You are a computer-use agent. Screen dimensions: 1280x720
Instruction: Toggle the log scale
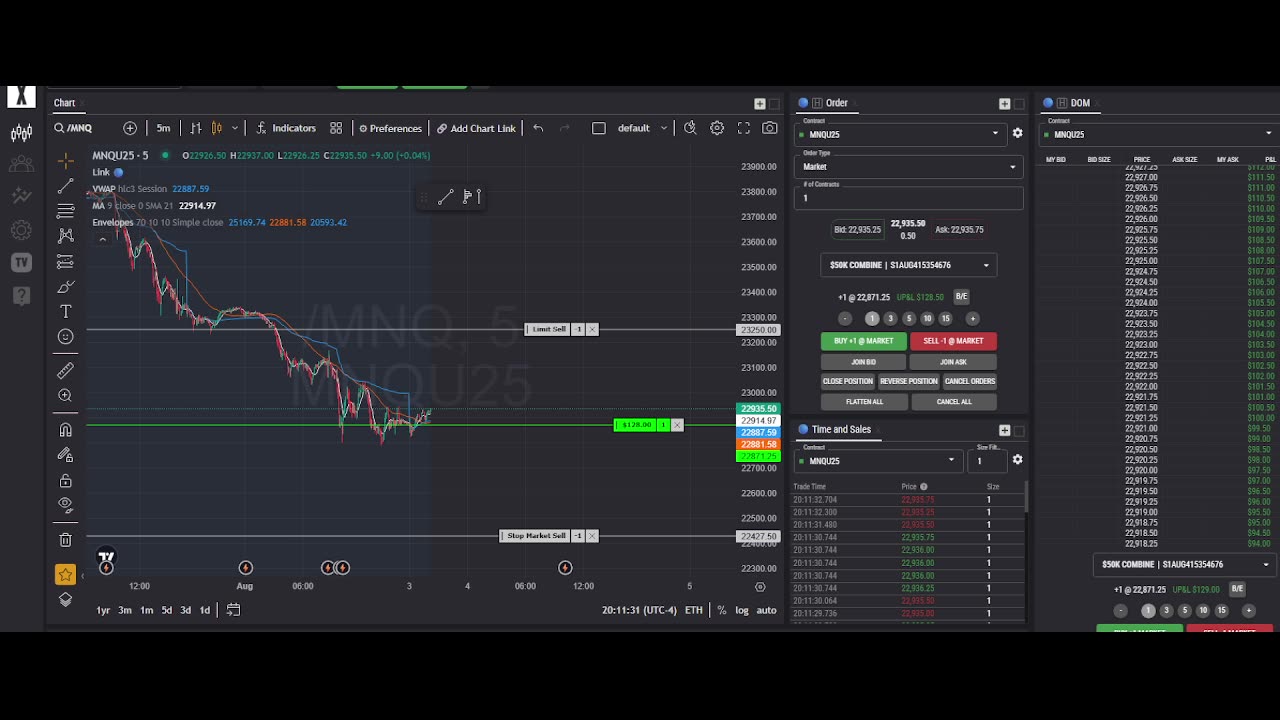[x=742, y=610]
